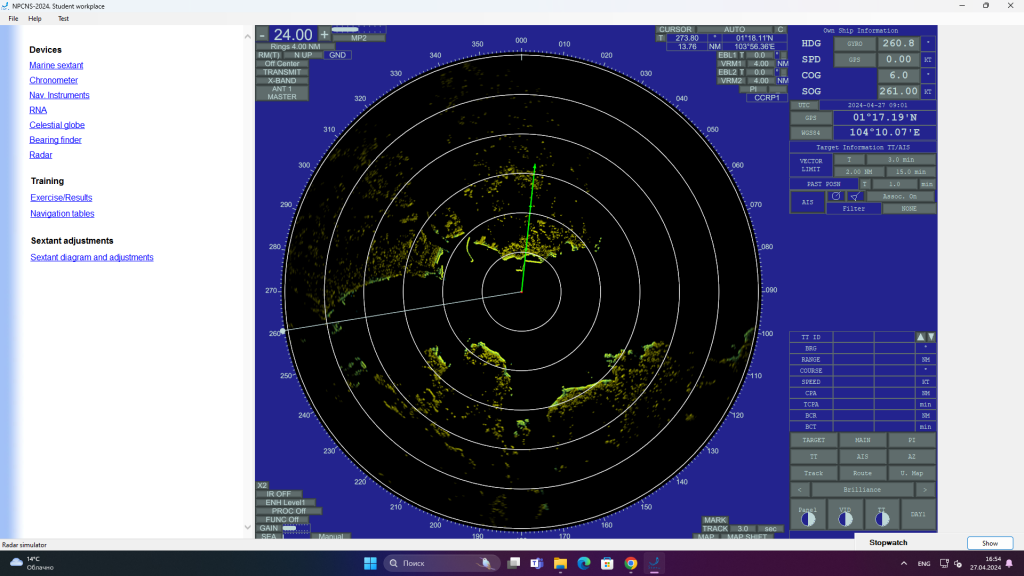Screen dimensions: 1024x576
Task: Change GND stabilization mode
Action: tap(338, 55)
